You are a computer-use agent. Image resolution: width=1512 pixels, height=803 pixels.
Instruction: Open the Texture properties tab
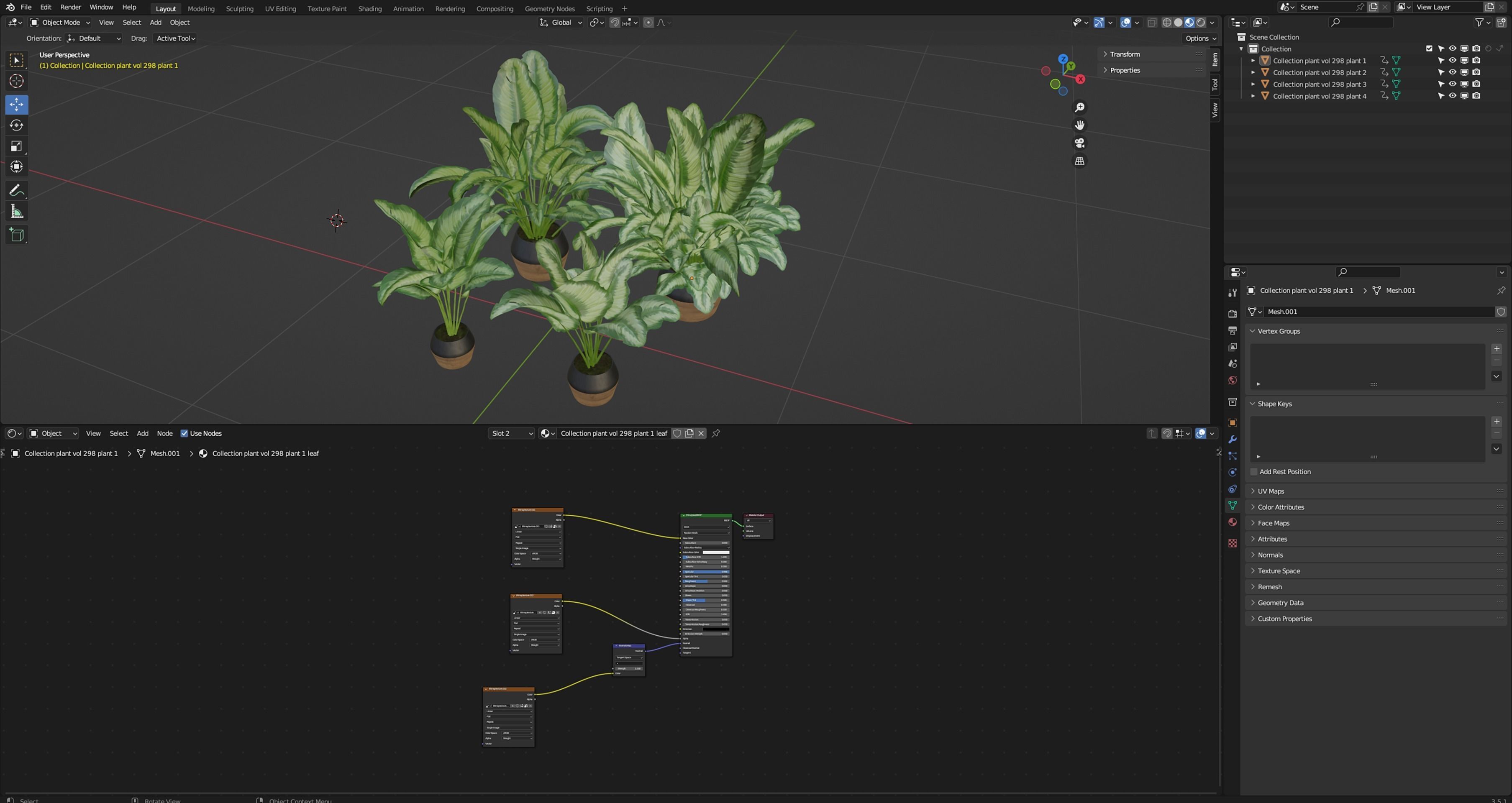click(1232, 543)
